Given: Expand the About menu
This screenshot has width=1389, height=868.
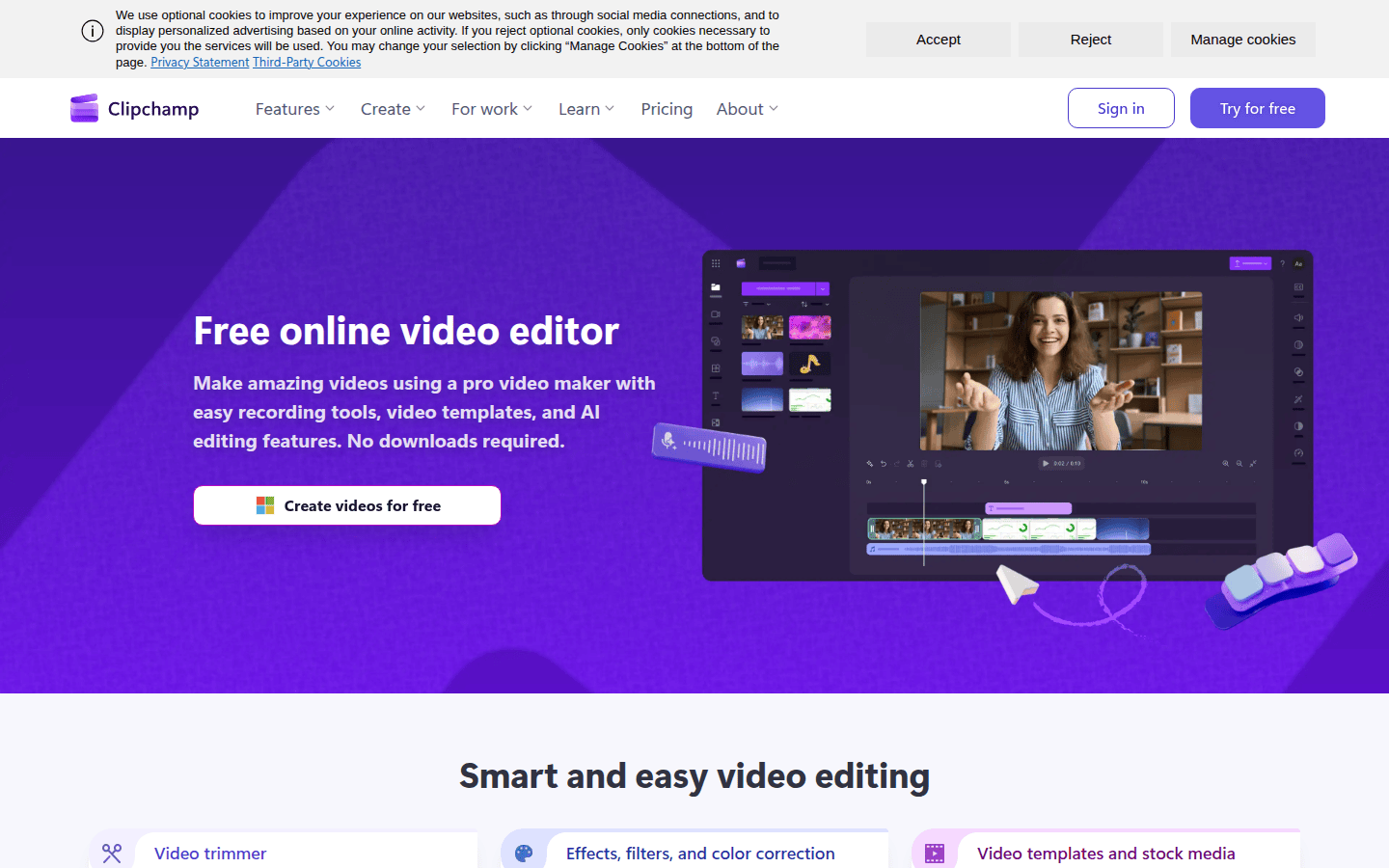Looking at the screenshot, I should [748, 109].
